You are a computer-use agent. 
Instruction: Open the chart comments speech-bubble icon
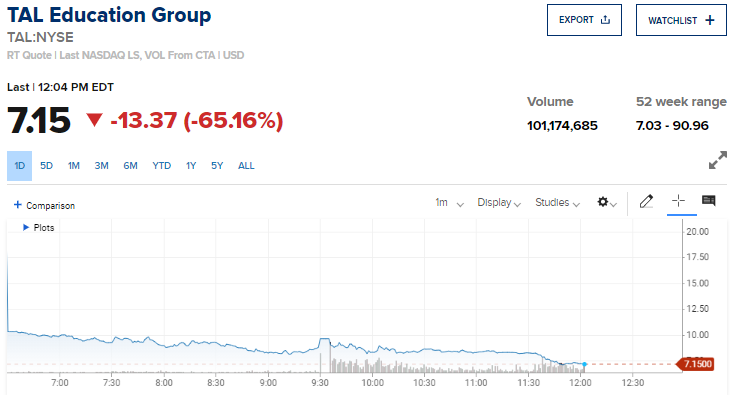pyautogui.click(x=709, y=201)
